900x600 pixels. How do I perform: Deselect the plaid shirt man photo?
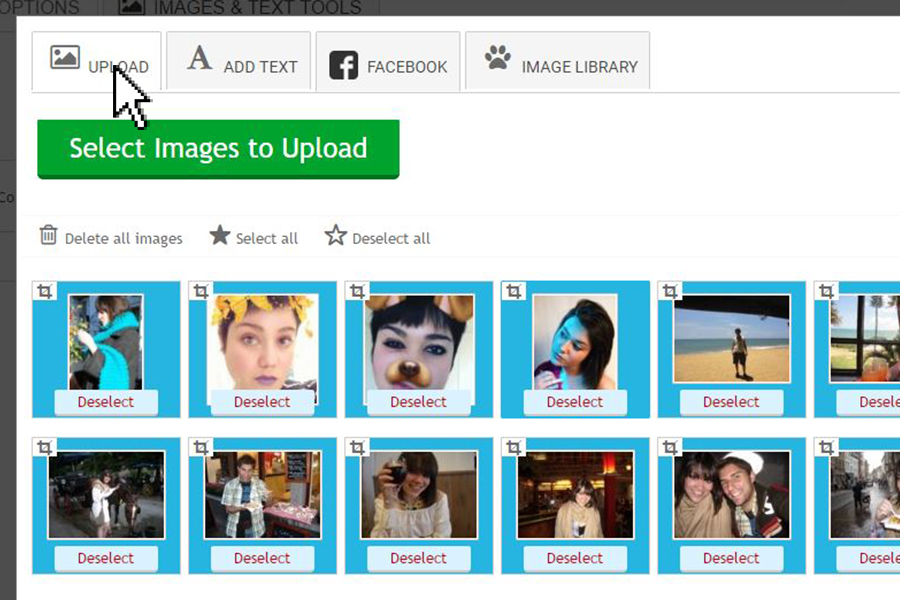pos(262,558)
